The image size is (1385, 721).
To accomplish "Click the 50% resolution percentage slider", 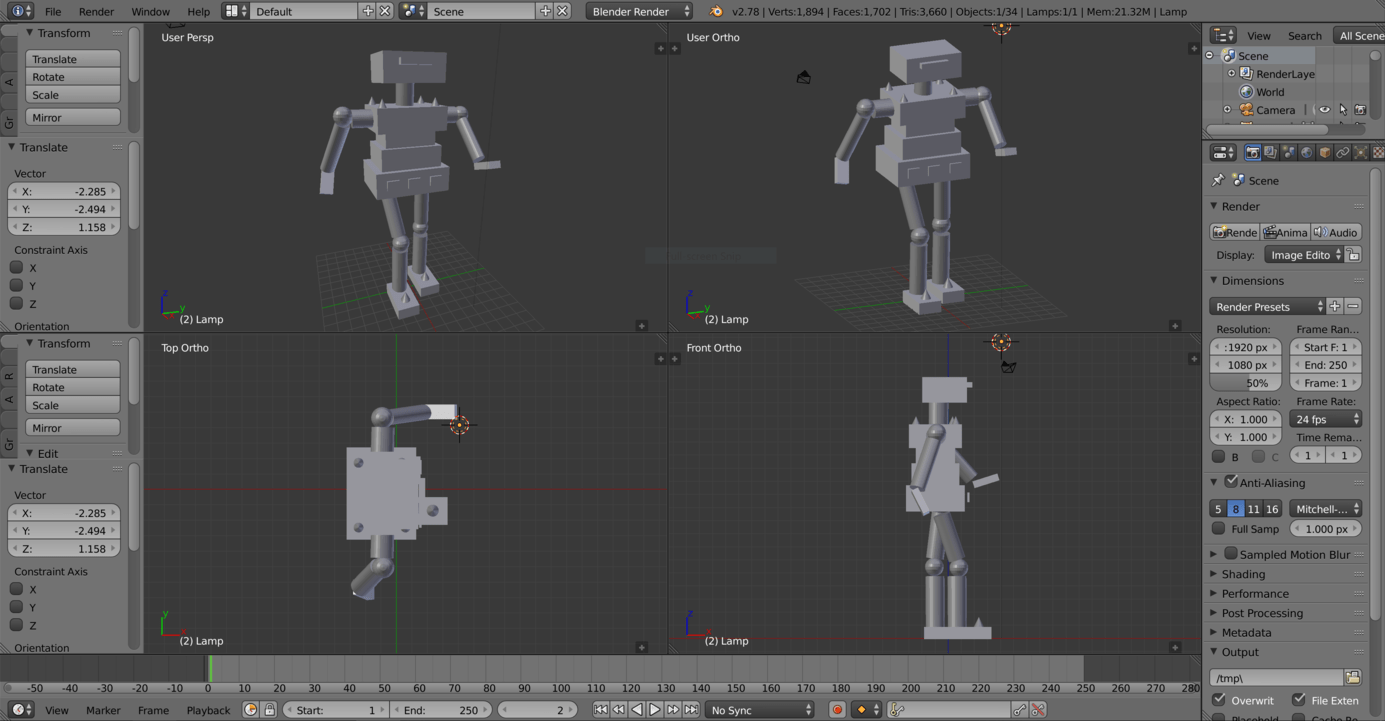I will (1244, 382).
